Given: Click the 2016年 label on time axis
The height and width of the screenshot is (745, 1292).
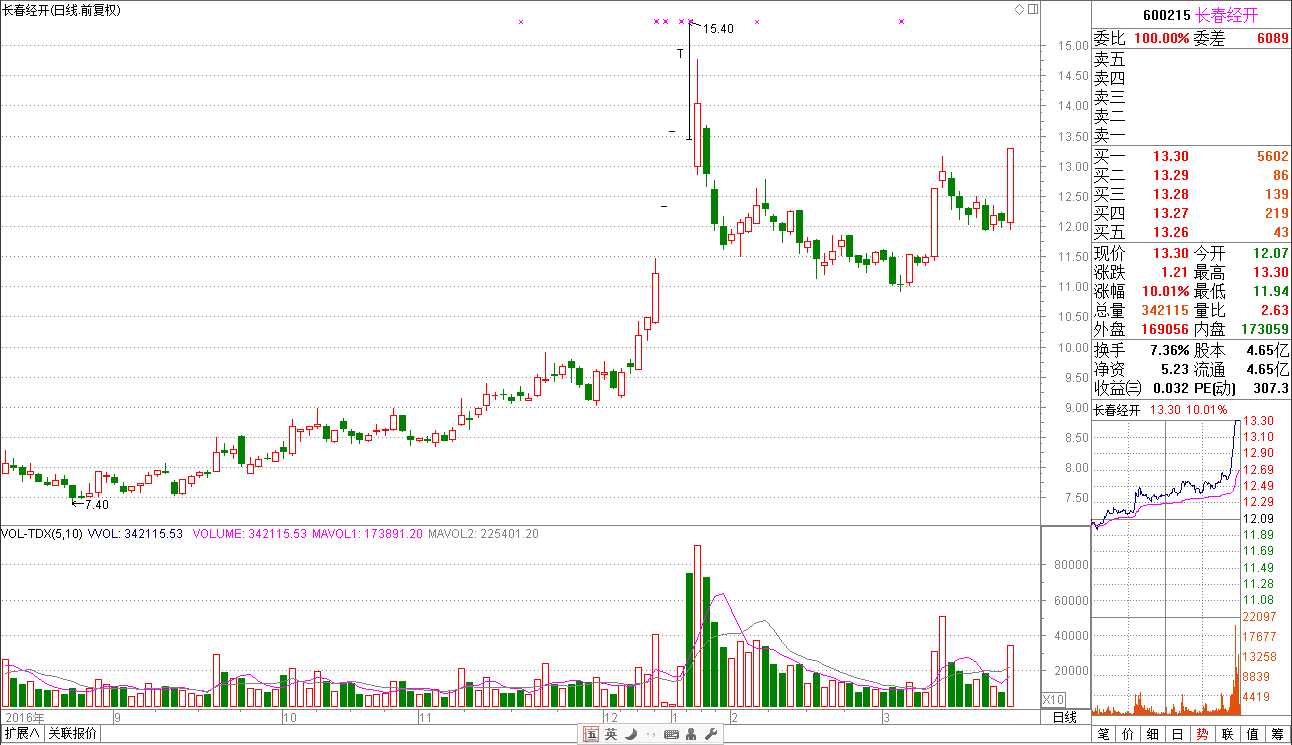Looking at the screenshot, I should pos(24,717).
